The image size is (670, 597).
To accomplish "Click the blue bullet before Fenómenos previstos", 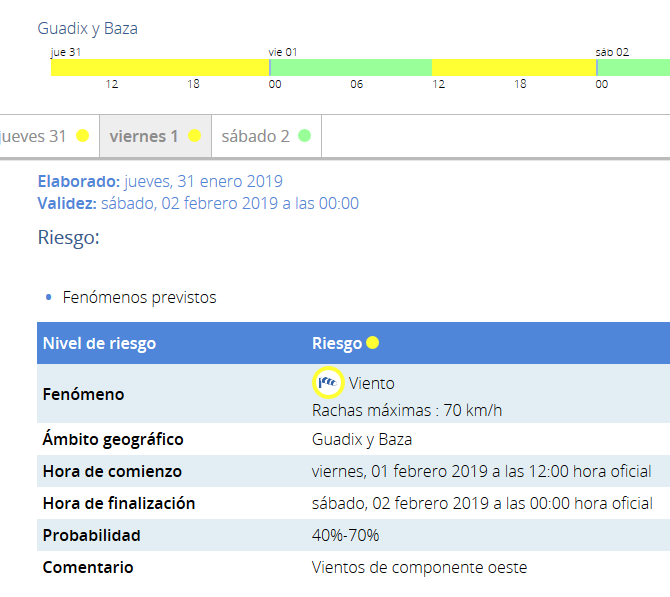I will pos(49,298).
